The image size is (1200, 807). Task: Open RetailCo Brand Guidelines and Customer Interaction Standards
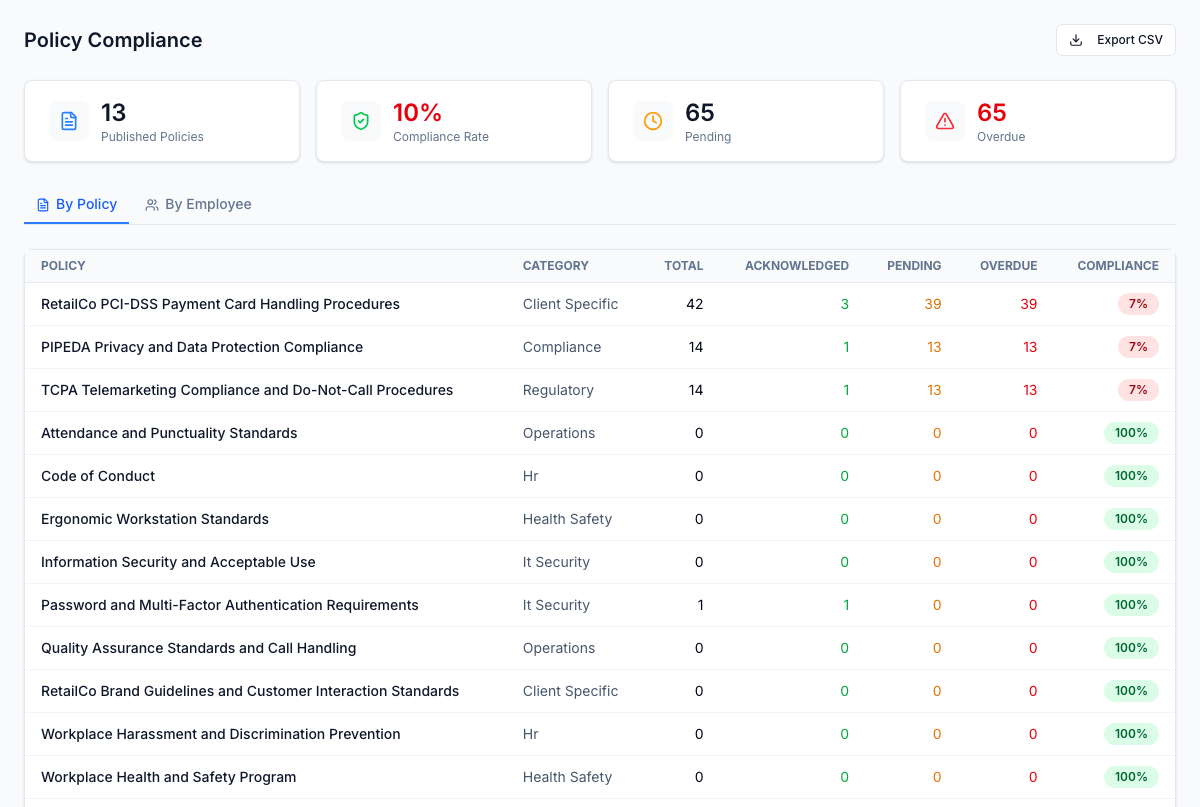point(250,691)
